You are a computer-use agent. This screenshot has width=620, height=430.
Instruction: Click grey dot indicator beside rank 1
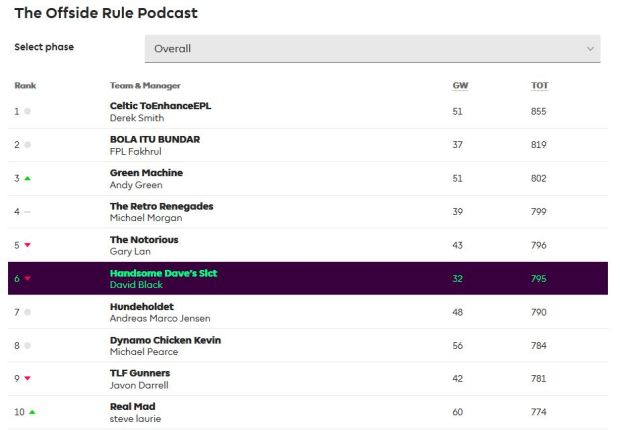(x=27, y=111)
